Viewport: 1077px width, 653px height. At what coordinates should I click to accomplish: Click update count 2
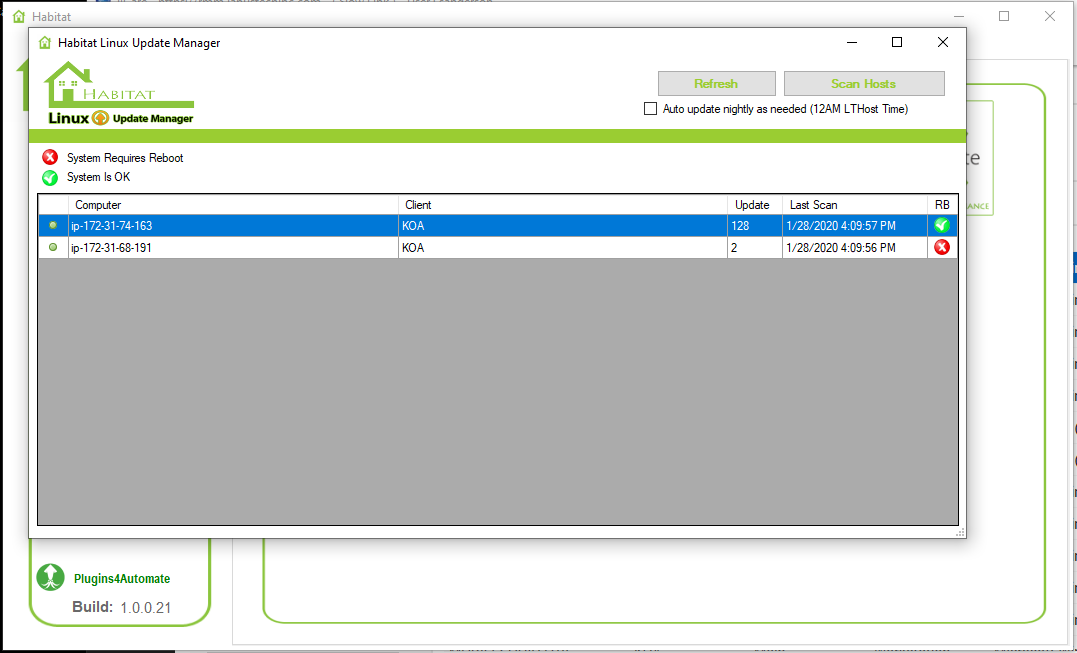pyautogui.click(x=755, y=247)
